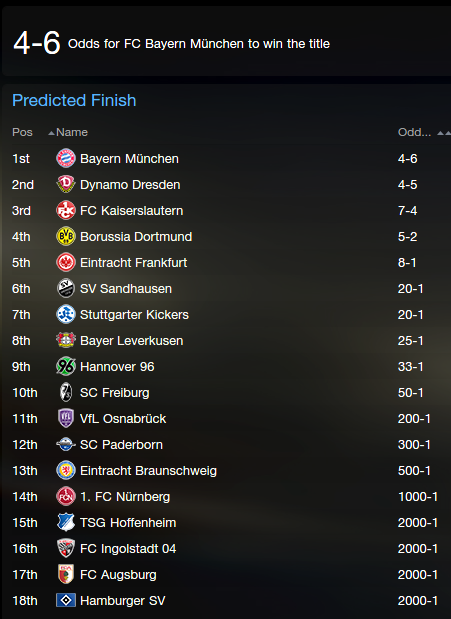Screen dimensions: 451x619
Task: Click the Bayern München club crest
Action: pyautogui.click(x=66, y=159)
